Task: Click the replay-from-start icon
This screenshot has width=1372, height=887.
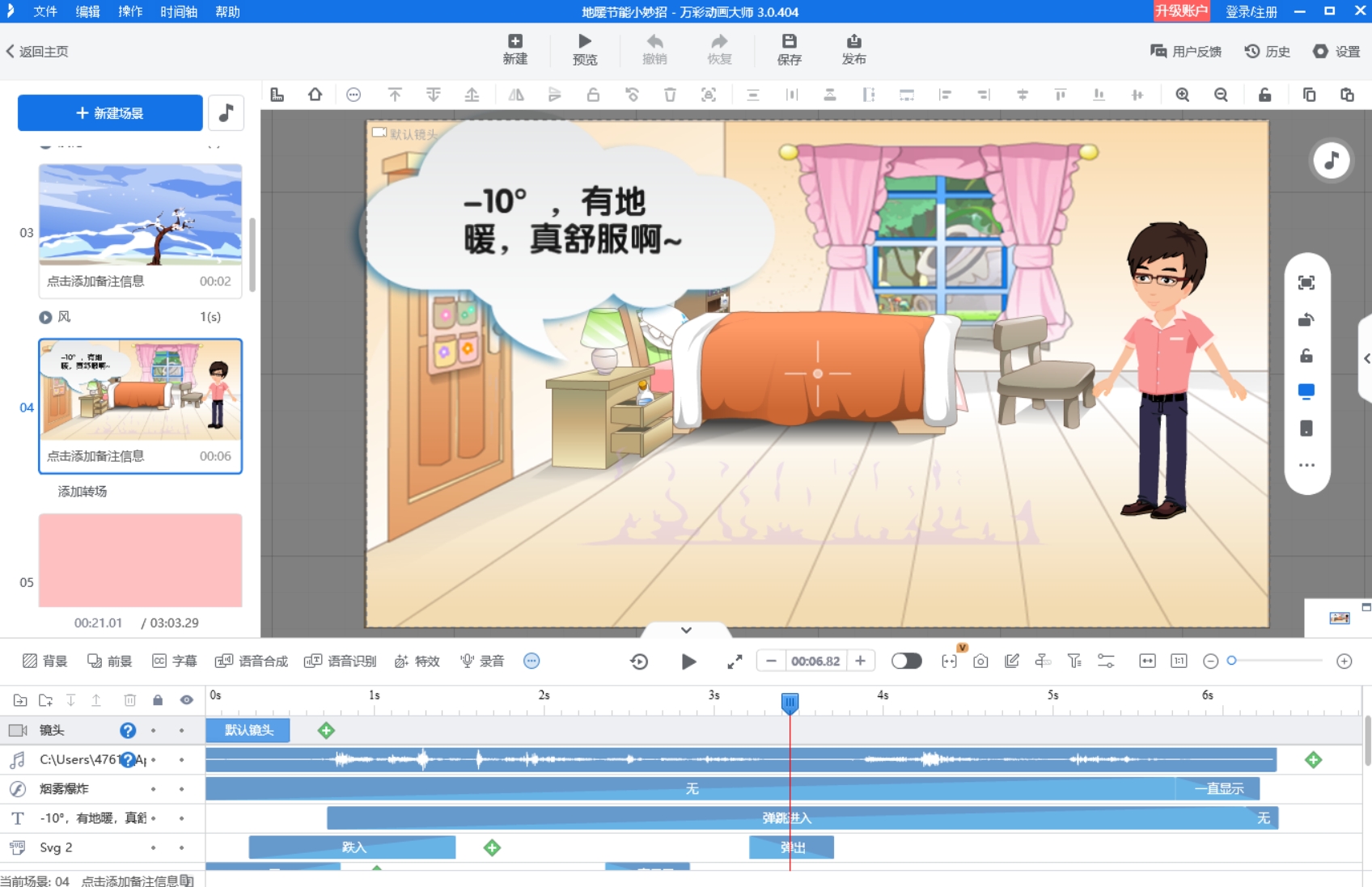Action: 639,661
